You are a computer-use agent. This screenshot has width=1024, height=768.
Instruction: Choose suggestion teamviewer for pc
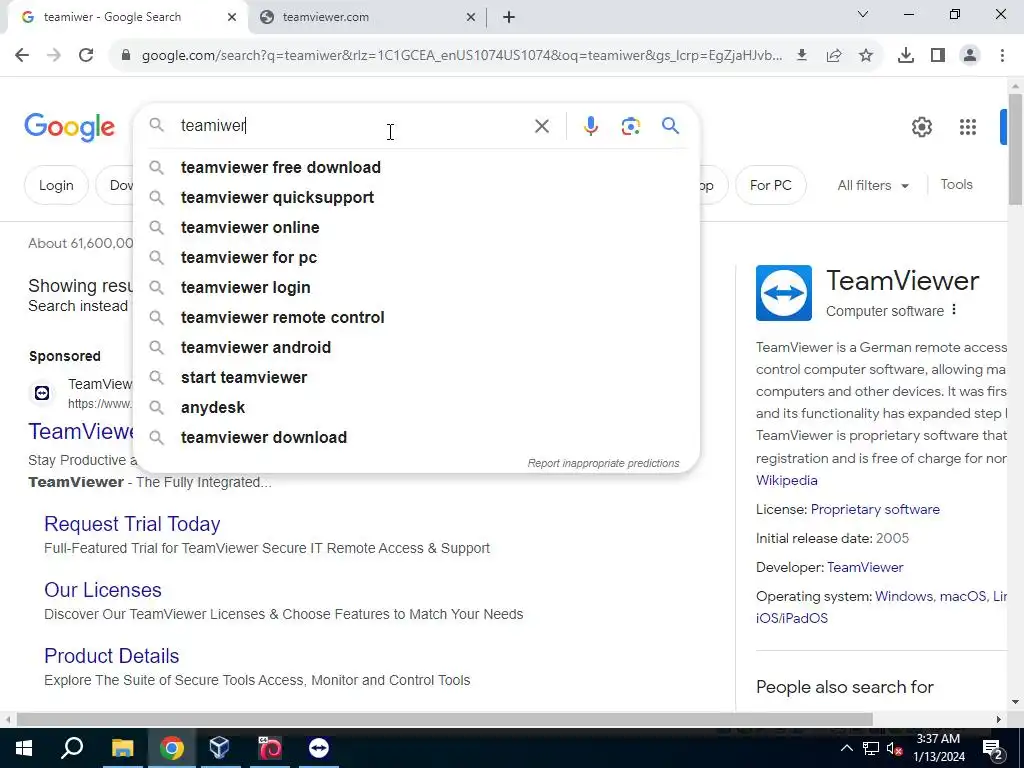coord(417,257)
